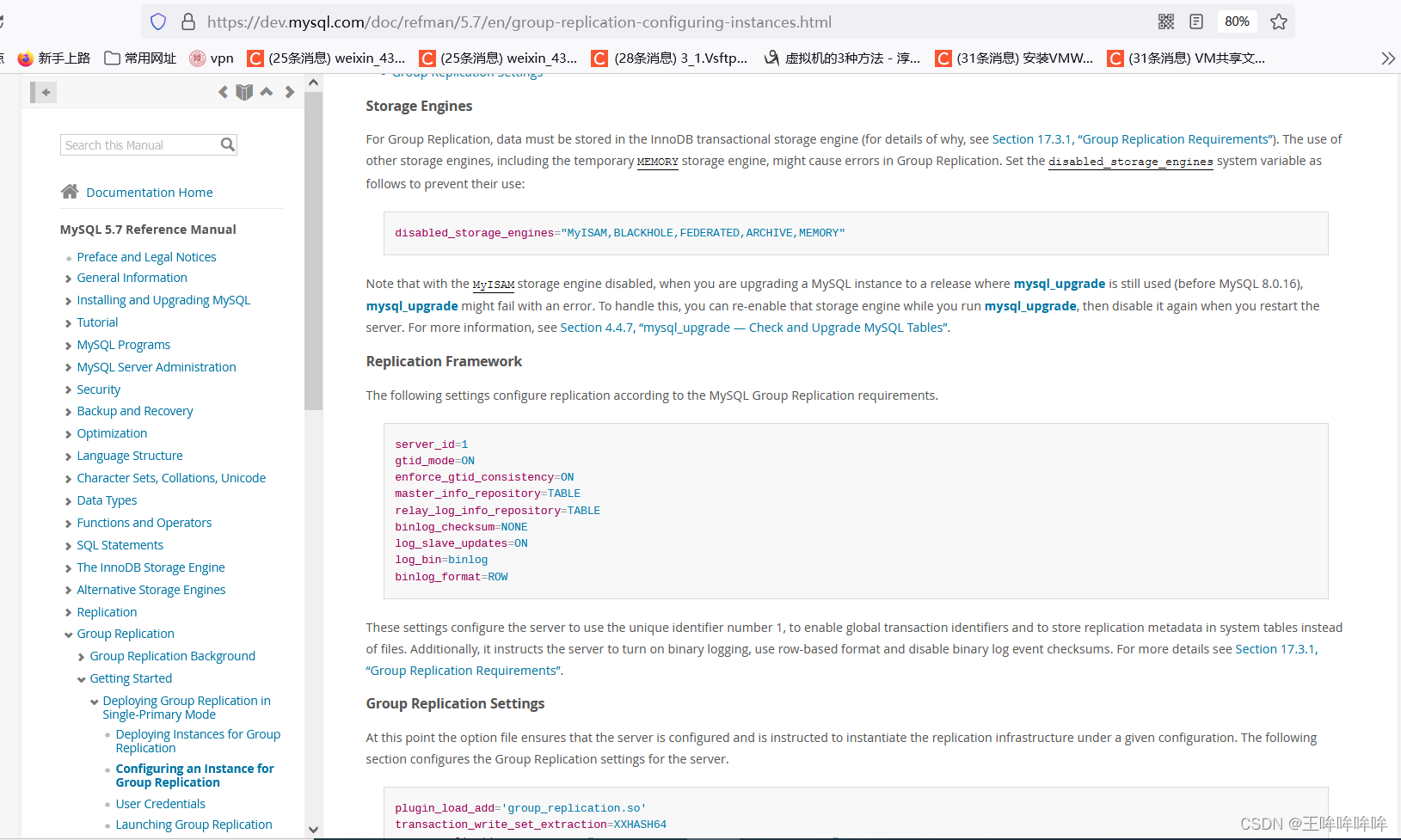This screenshot has height=840, width=1401.
Task: Collapse the Group Replication section
Action: point(68,635)
